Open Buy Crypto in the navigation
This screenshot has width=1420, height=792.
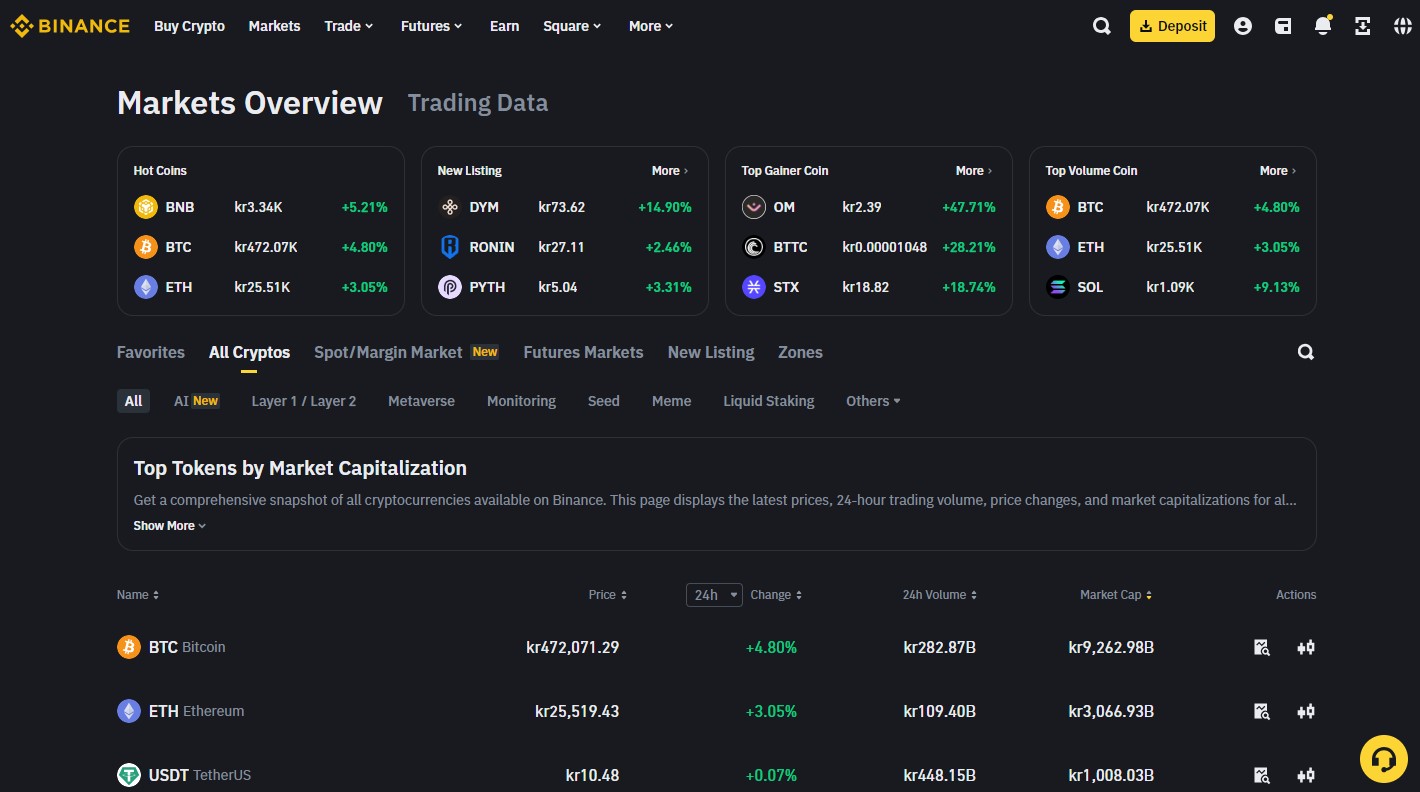click(189, 26)
